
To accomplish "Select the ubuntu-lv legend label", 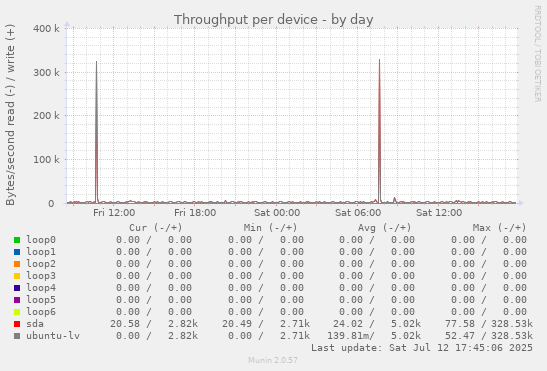I will (x=53, y=336).
